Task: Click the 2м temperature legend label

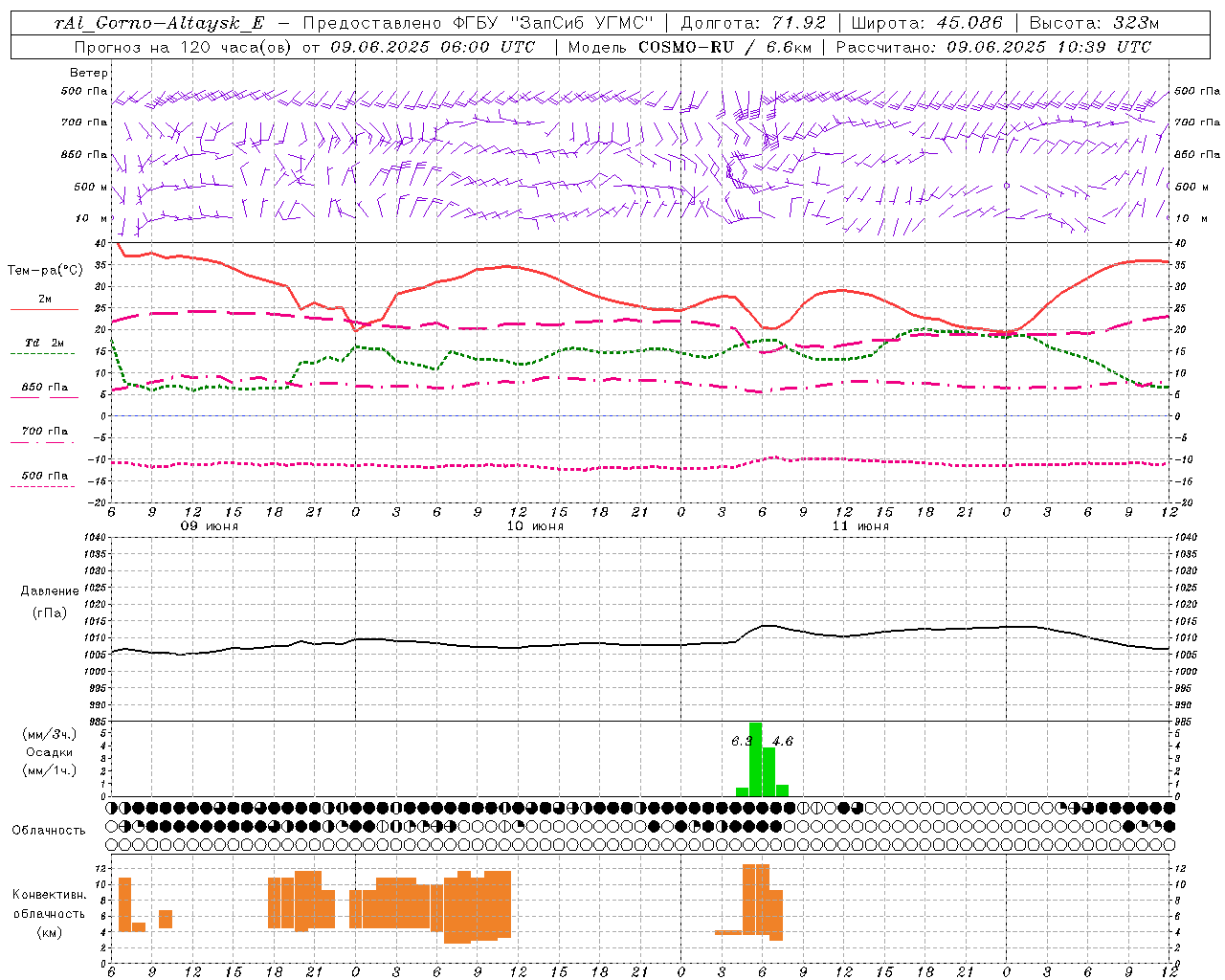Action: [45, 300]
